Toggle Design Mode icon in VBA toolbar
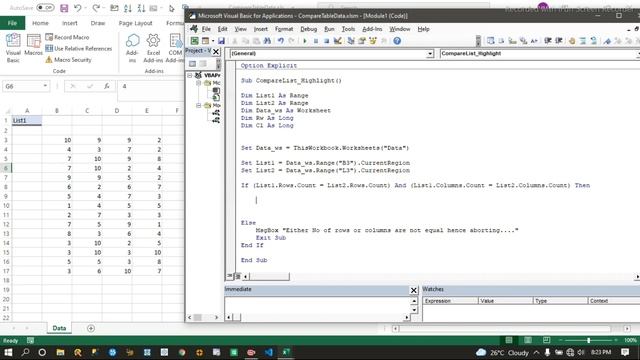This screenshot has width=640, height=360. [338, 41]
